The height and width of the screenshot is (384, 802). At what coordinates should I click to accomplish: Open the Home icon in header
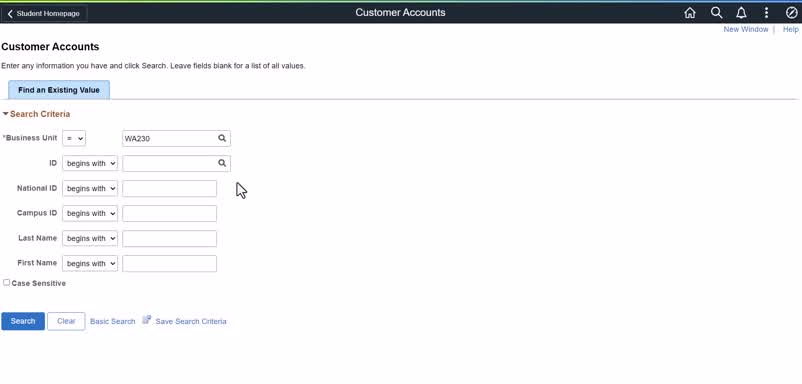(689, 13)
